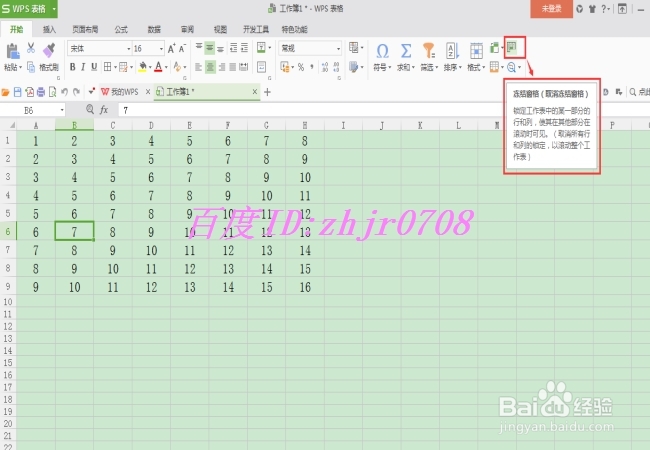The image size is (650, 450).
Task: Select column header D
Action: 151,125
